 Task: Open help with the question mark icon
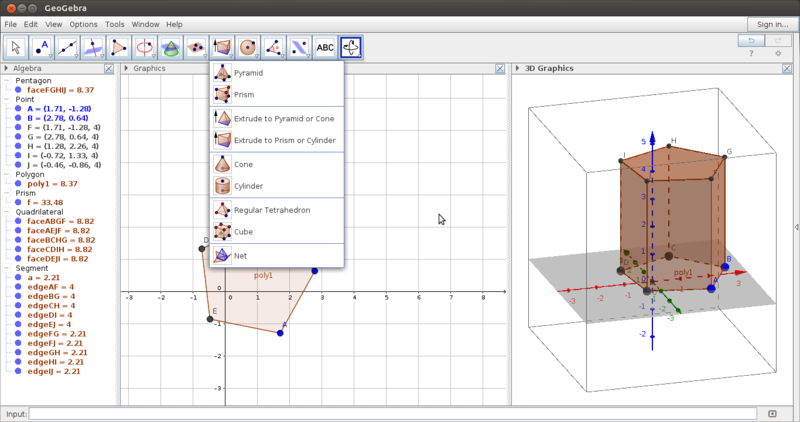[x=751, y=53]
